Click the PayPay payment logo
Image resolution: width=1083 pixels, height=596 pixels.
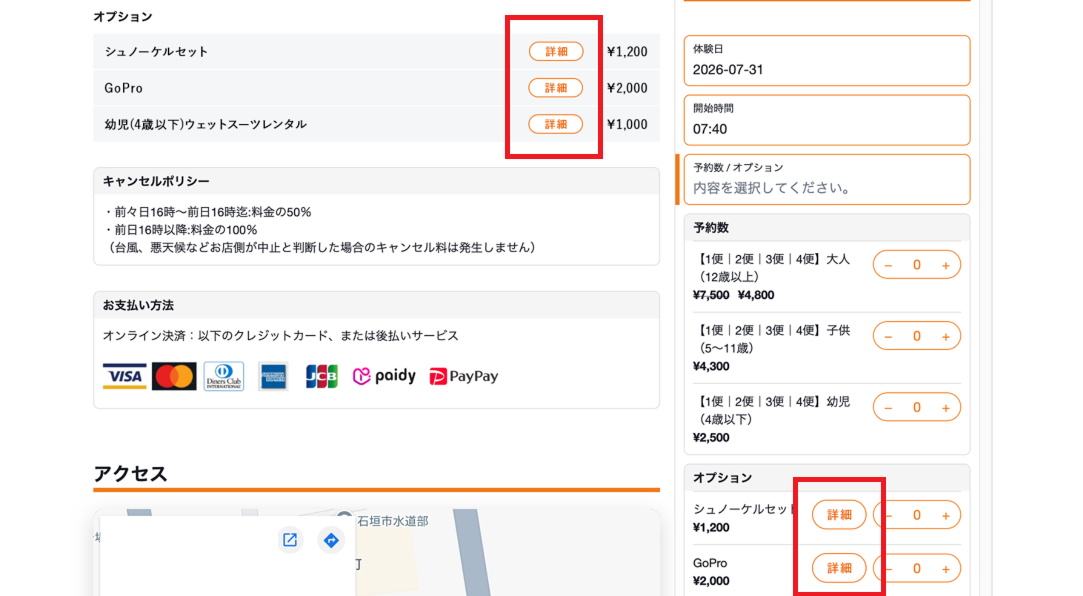coord(463,376)
